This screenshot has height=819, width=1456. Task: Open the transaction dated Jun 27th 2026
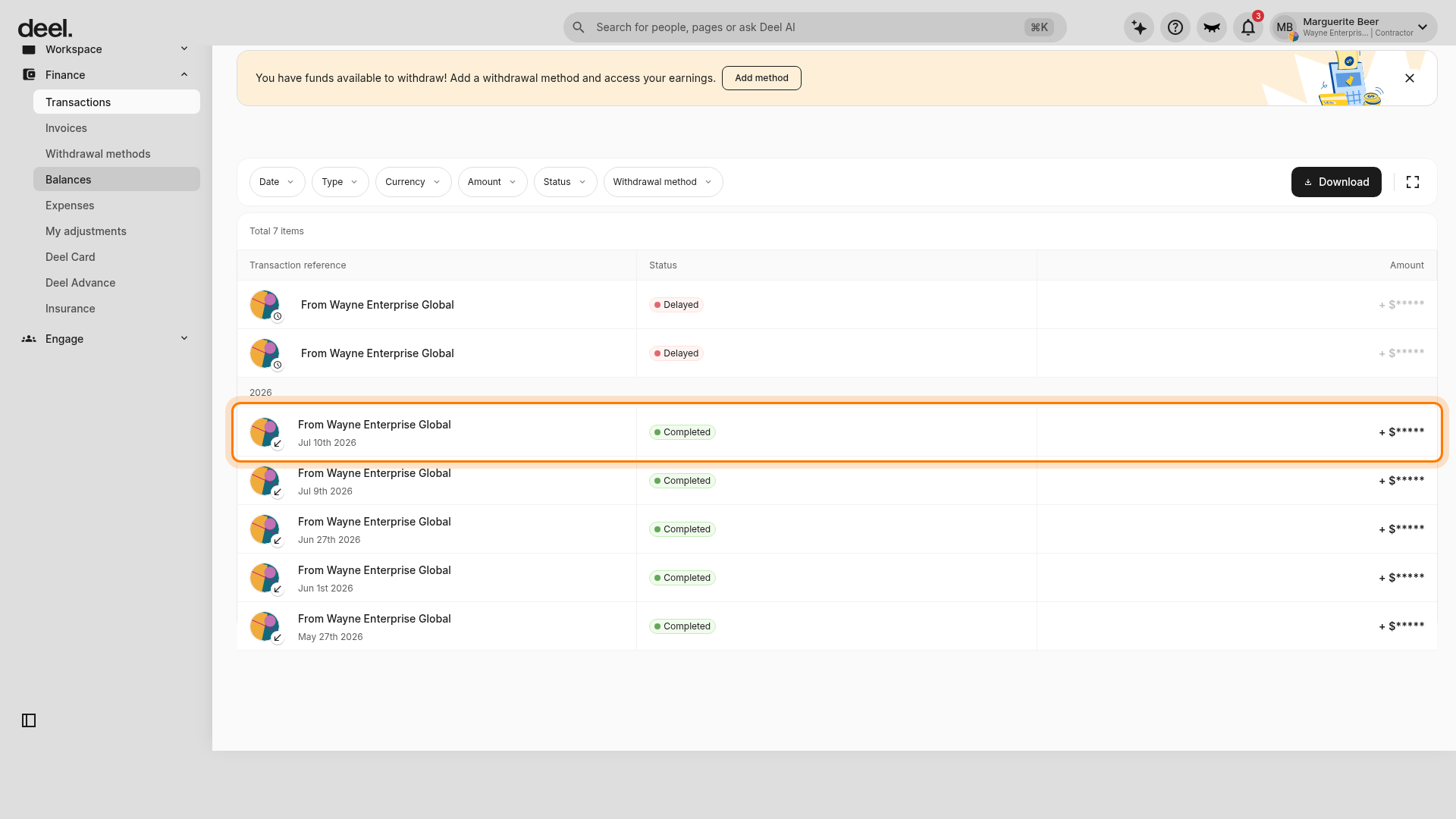(x=837, y=529)
